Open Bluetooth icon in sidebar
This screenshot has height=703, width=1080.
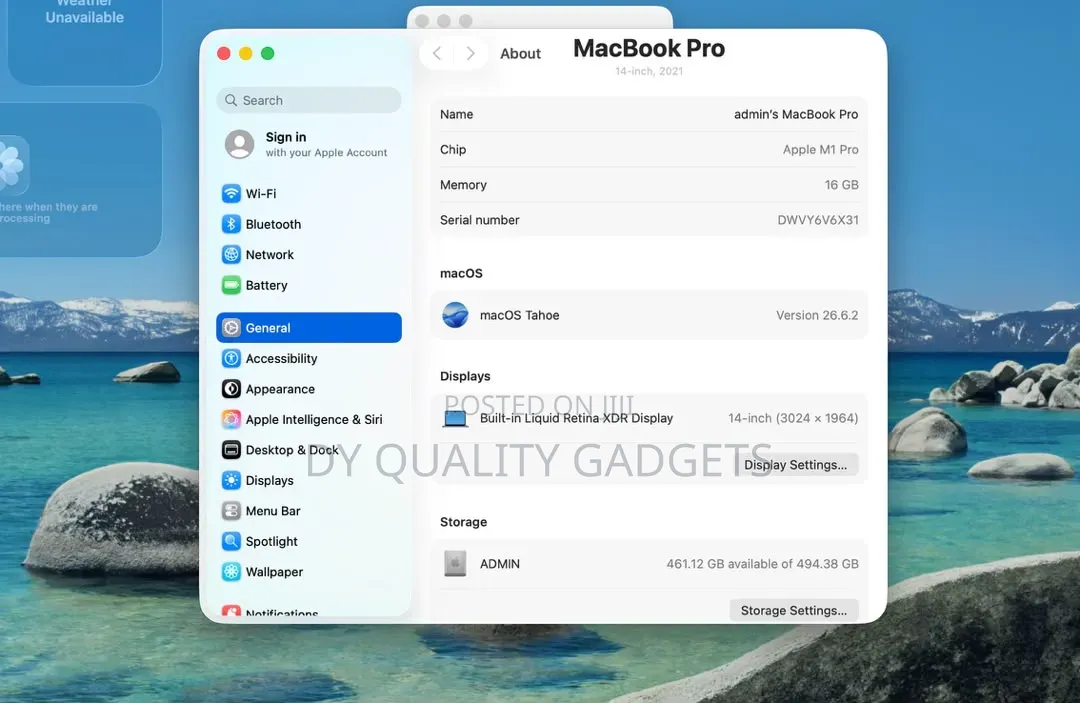coord(231,224)
